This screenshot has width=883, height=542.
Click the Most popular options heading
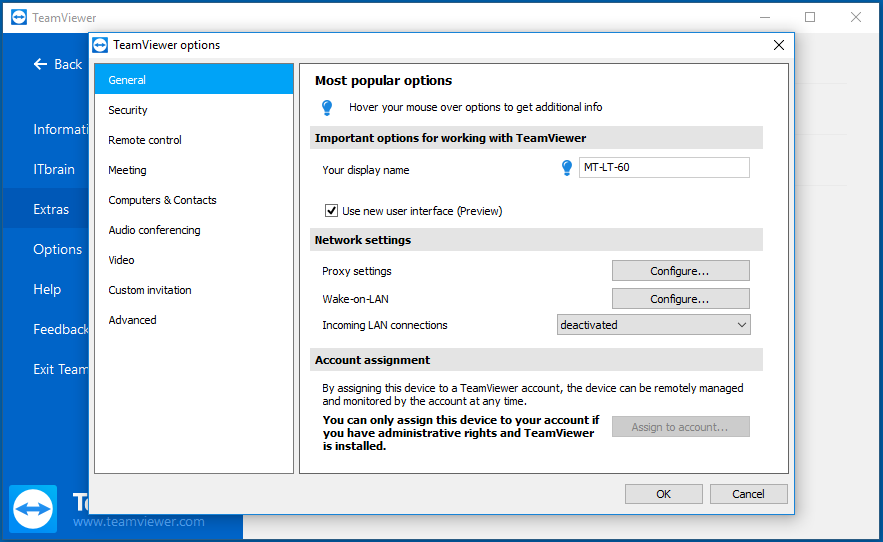click(383, 81)
